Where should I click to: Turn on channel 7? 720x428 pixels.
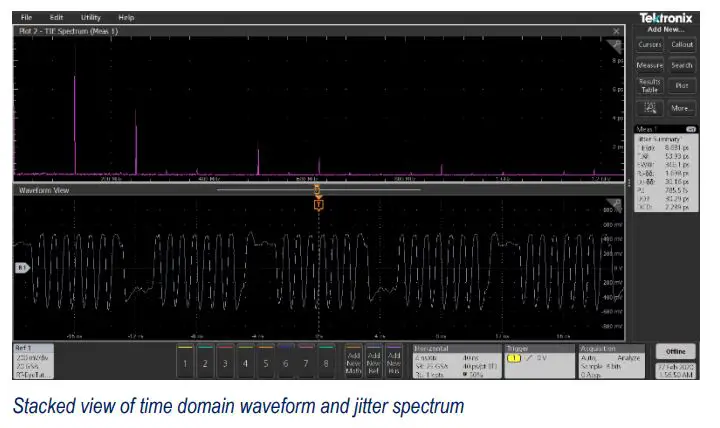point(306,361)
